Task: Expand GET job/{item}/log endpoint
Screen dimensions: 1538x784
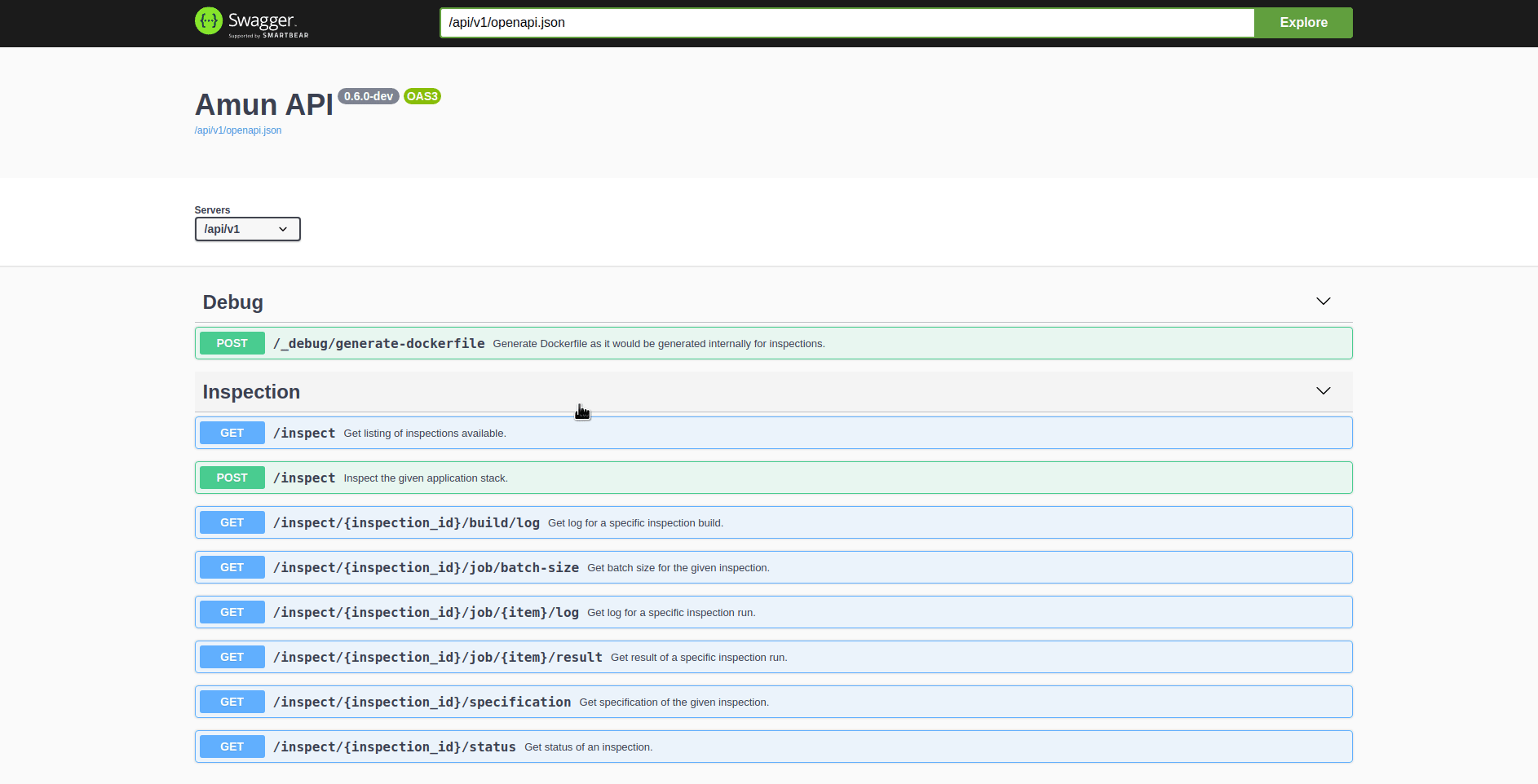Action: click(x=773, y=612)
